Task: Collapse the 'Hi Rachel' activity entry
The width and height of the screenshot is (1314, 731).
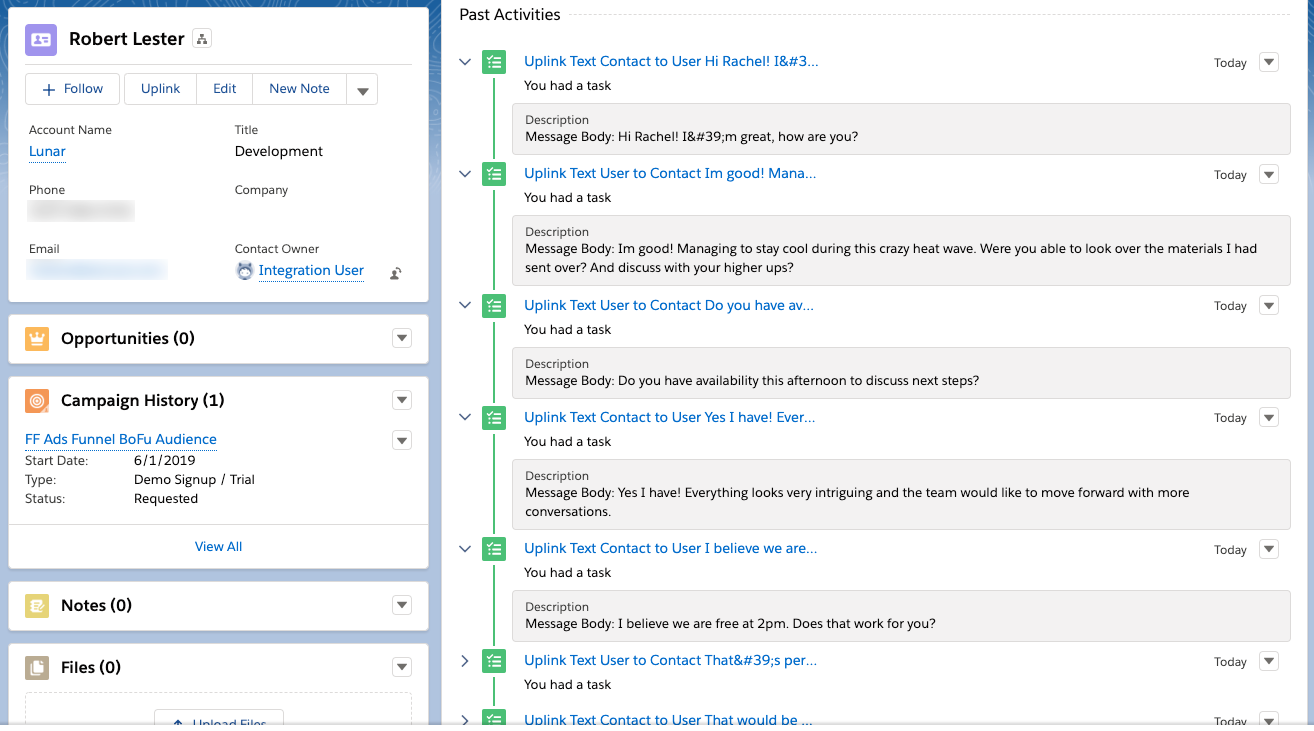Action: coord(465,62)
